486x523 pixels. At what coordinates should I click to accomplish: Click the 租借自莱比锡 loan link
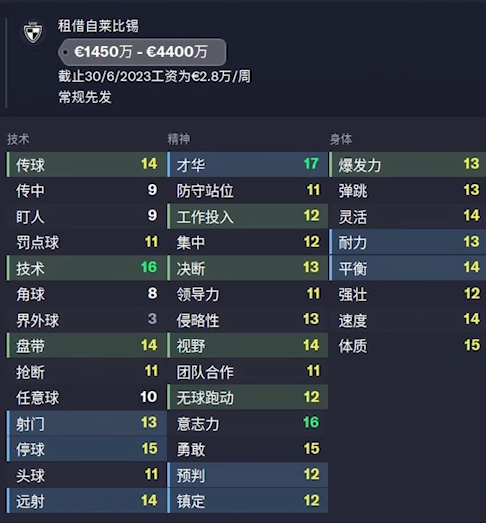pyautogui.click(x=98, y=26)
